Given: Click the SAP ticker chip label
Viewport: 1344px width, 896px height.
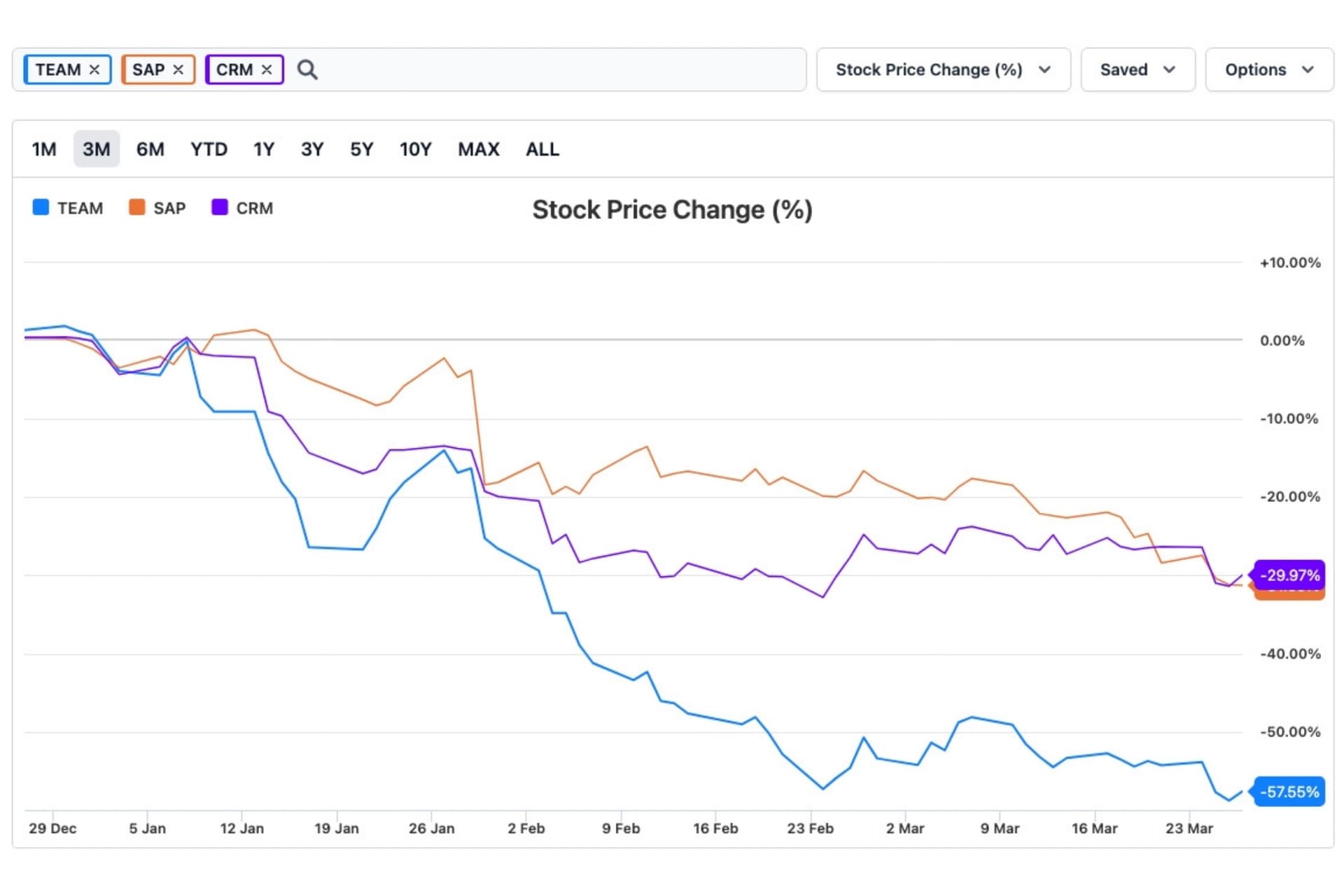Looking at the screenshot, I should tap(148, 70).
